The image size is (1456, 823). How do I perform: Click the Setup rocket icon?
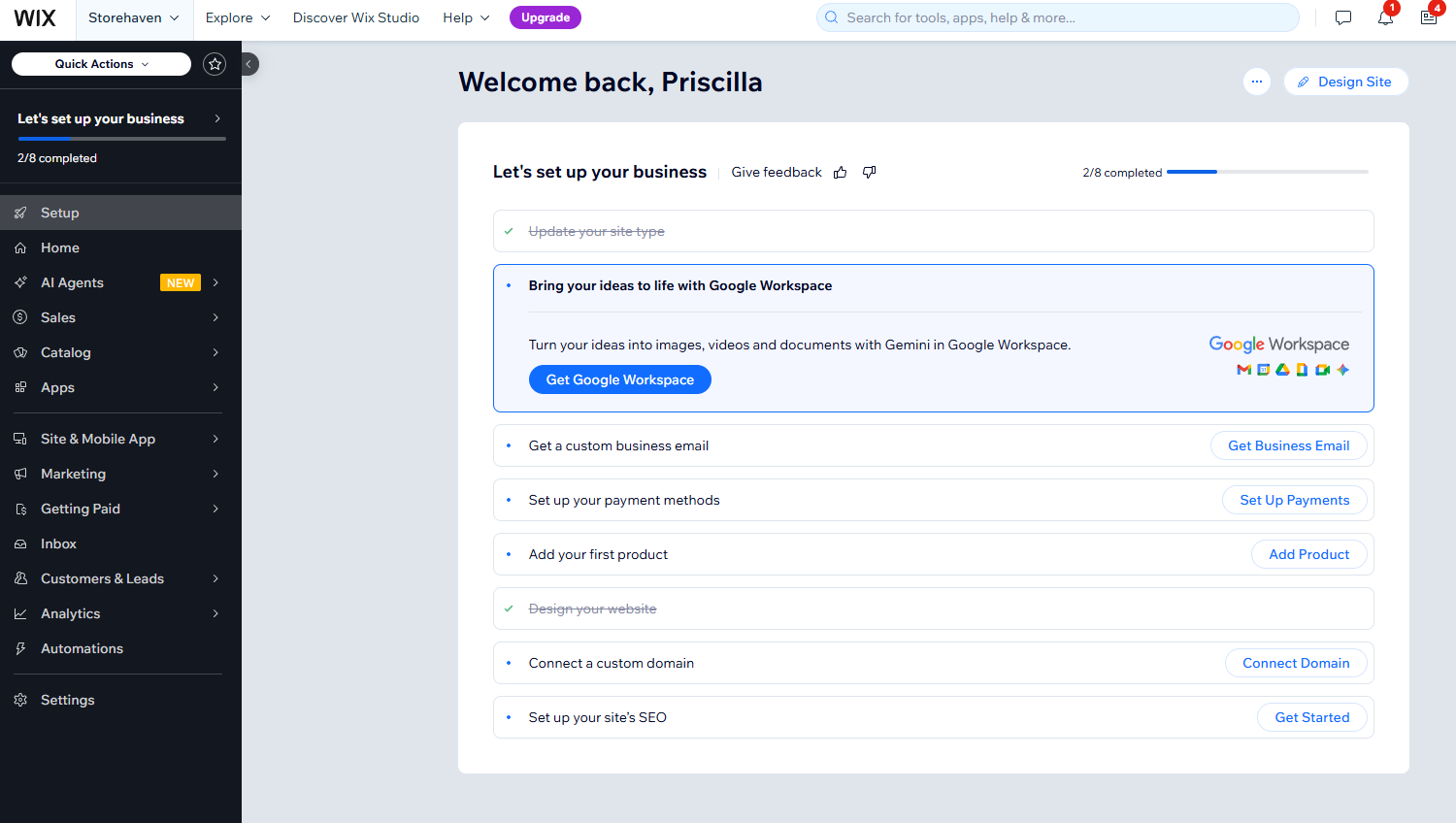tap(20, 213)
